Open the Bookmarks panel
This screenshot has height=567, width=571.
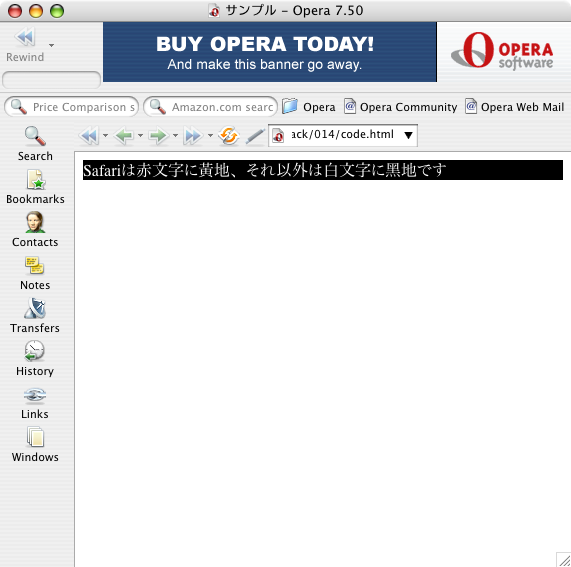coord(35,187)
